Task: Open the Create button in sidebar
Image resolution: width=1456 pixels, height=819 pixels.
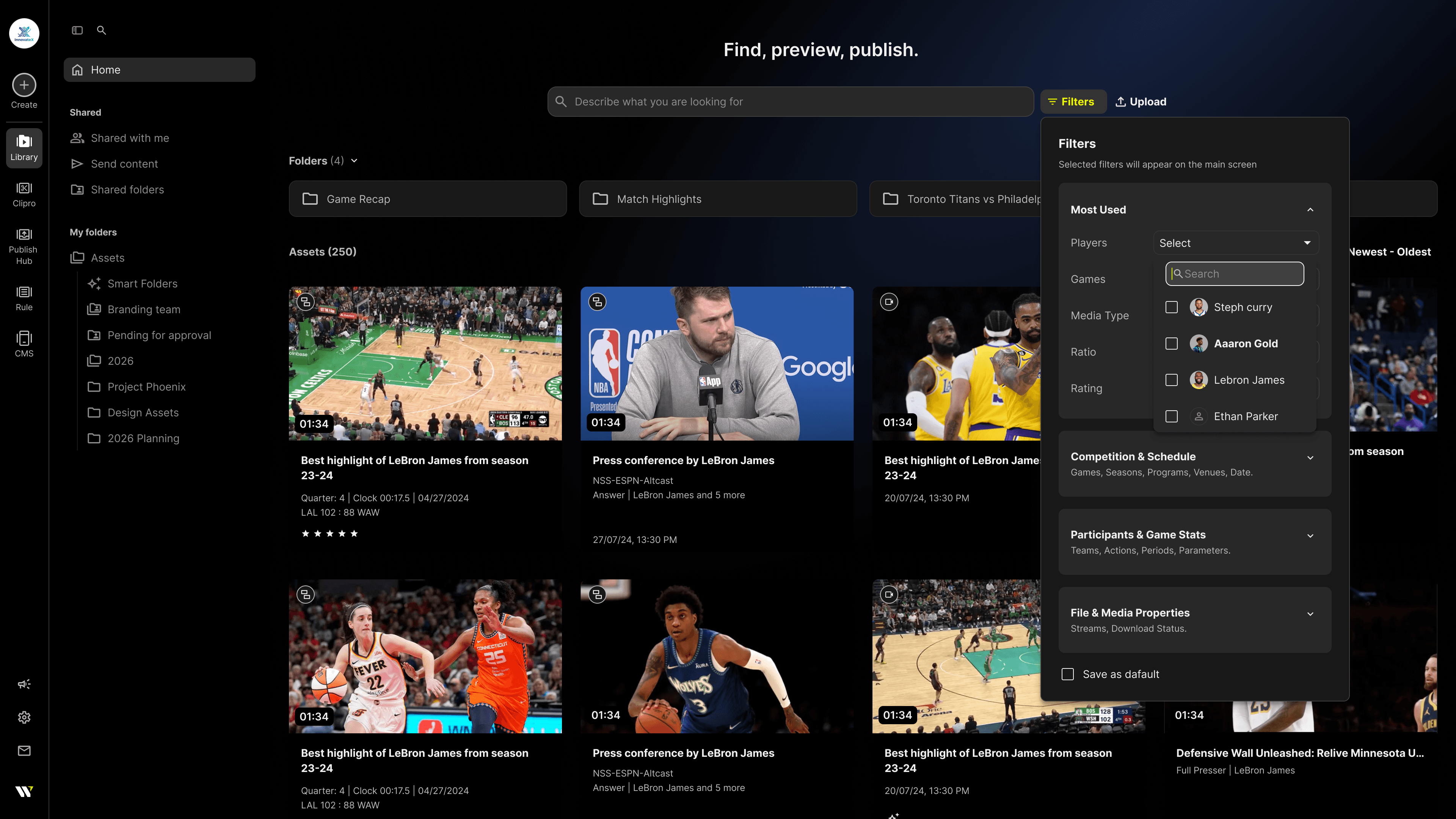Action: [x=24, y=91]
